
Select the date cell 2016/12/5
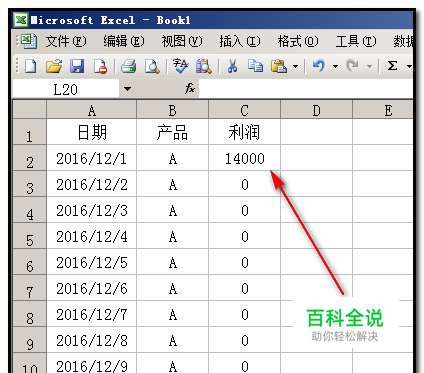[92, 262]
